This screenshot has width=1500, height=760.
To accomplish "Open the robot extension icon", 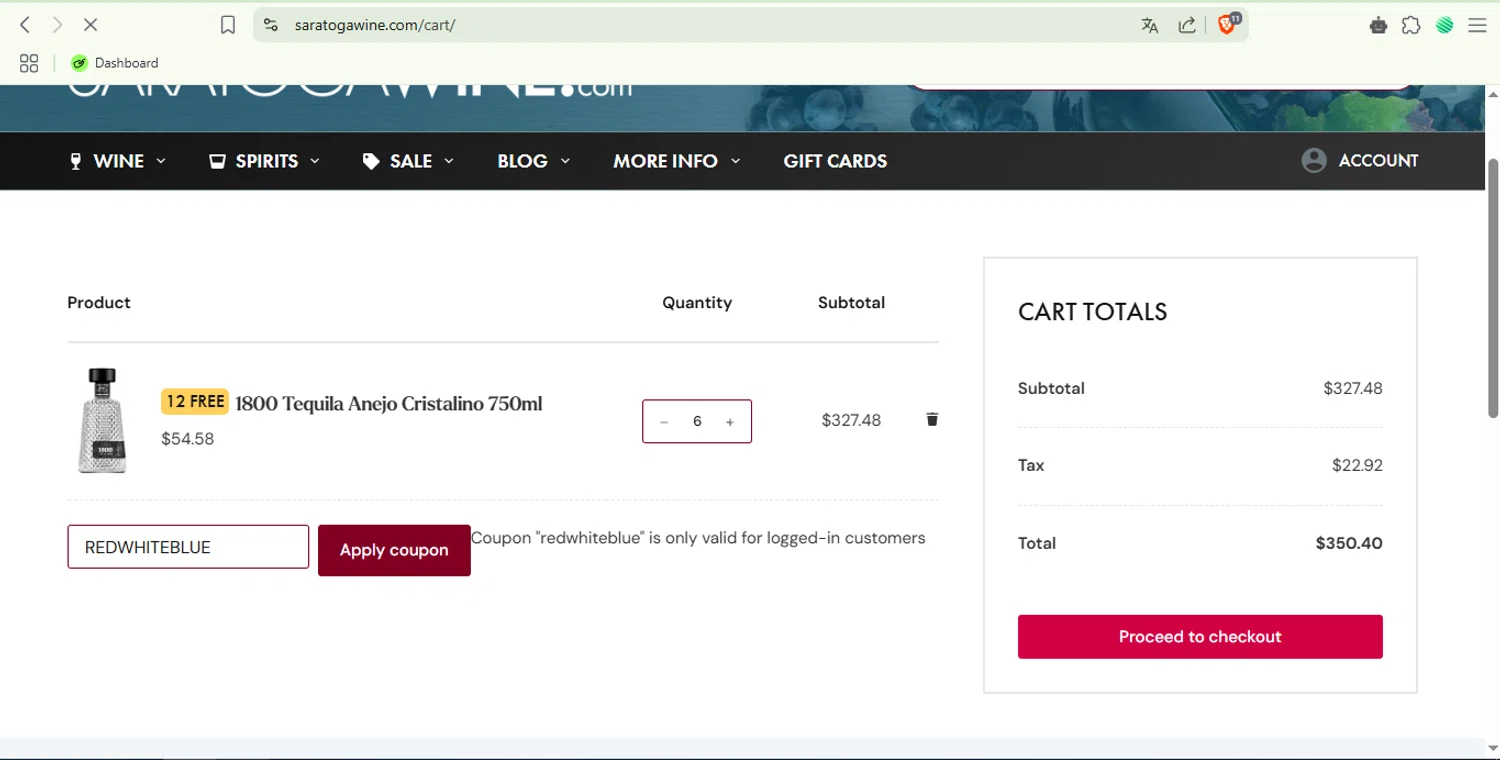I will pos(1378,25).
